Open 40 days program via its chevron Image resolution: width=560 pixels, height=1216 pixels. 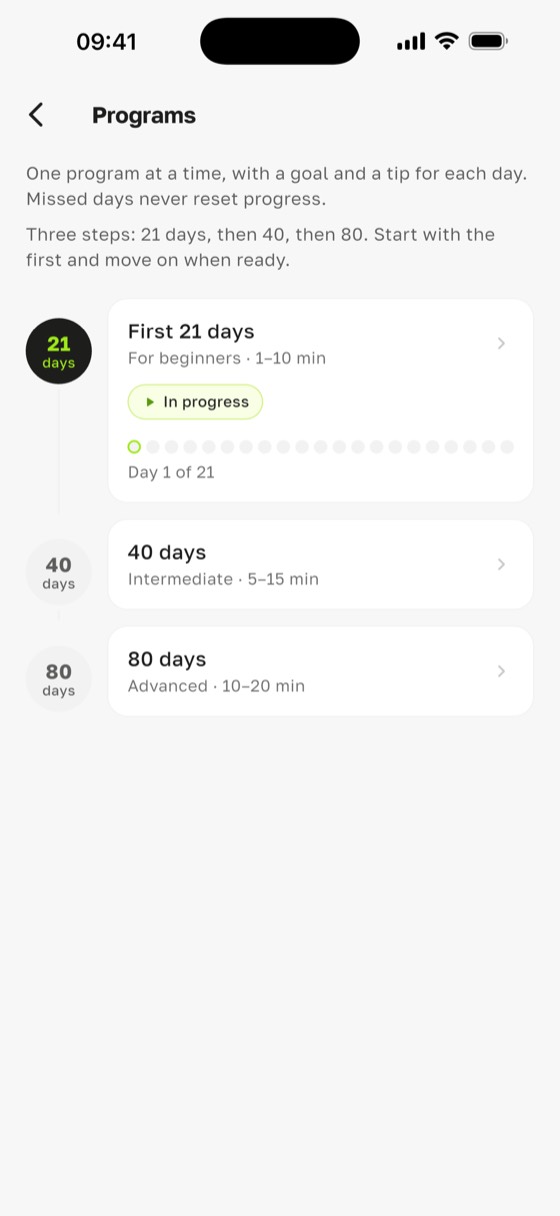pos(502,564)
